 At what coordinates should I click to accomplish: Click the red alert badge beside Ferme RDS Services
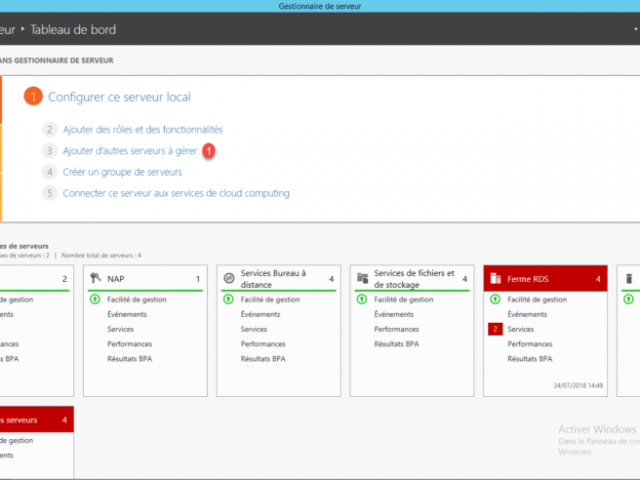[x=495, y=329]
